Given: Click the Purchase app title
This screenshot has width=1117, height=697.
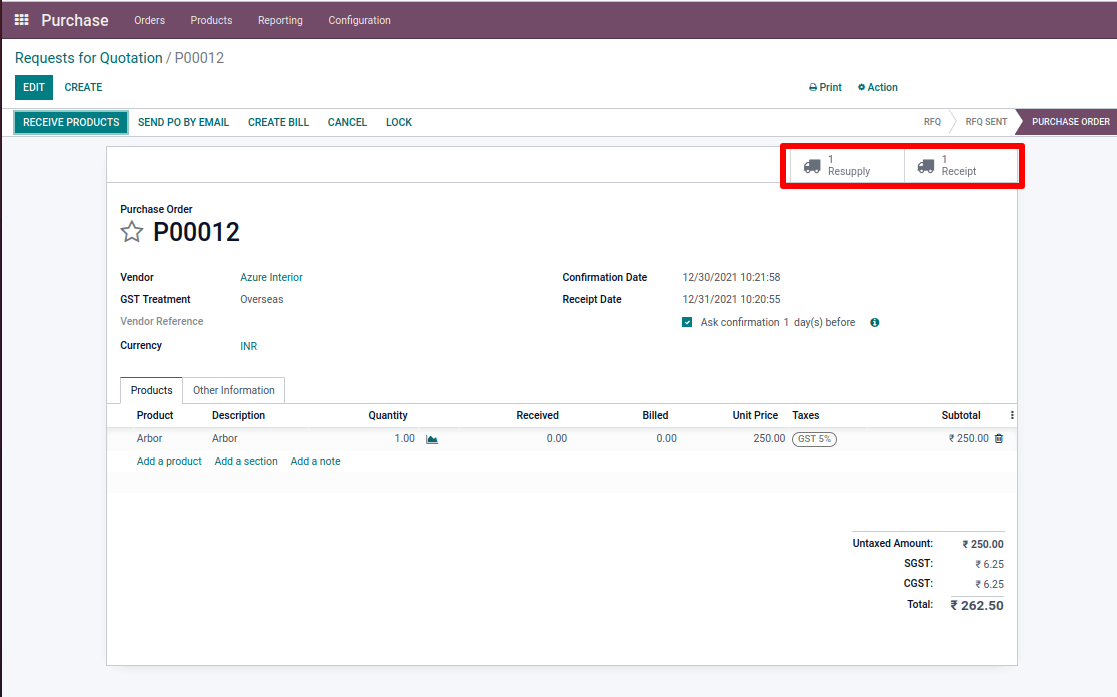Looking at the screenshot, I should click(75, 20).
